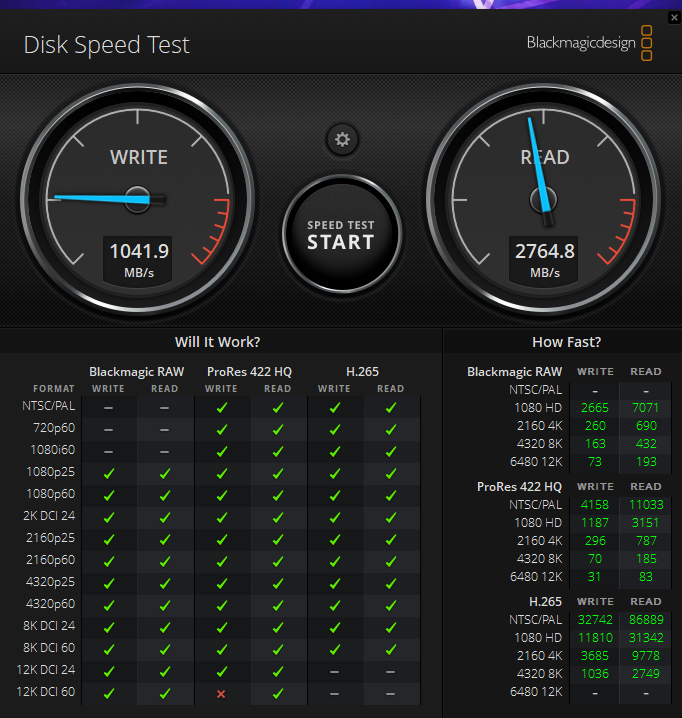
Task: Click Blackmagic RAW 1080 HD read value 7071
Action: [x=646, y=408]
